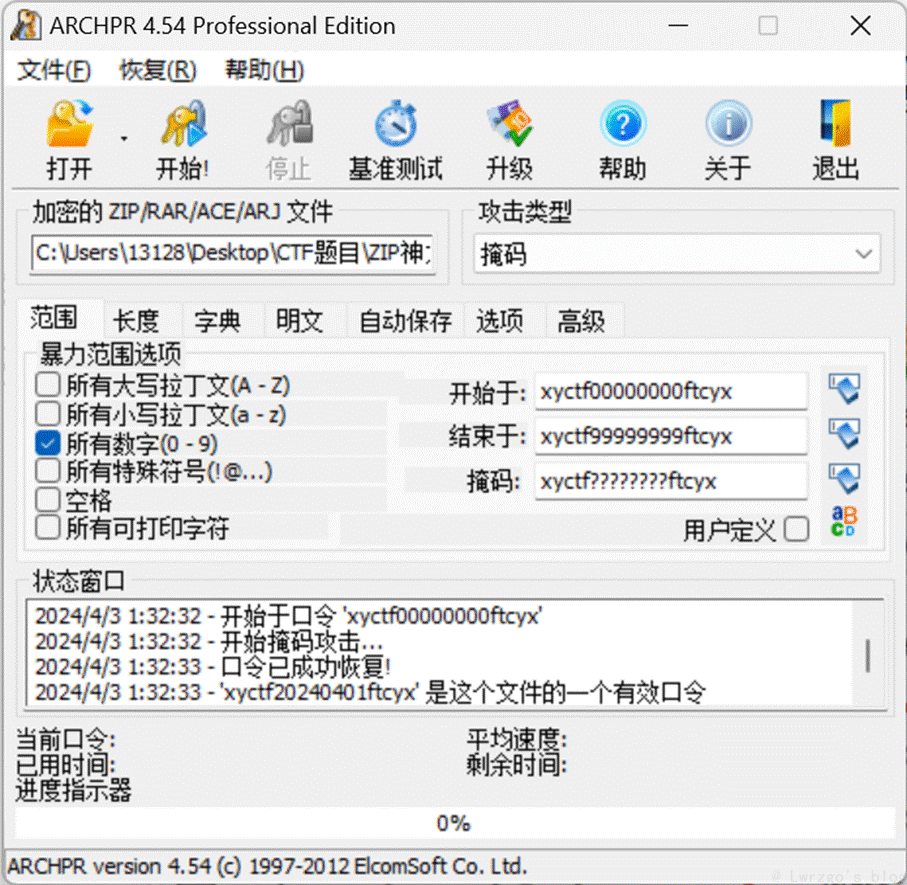Run 基准测试 benchmark stopwatch icon
The height and width of the screenshot is (885, 907).
pyautogui.click(x=396, y=123)
